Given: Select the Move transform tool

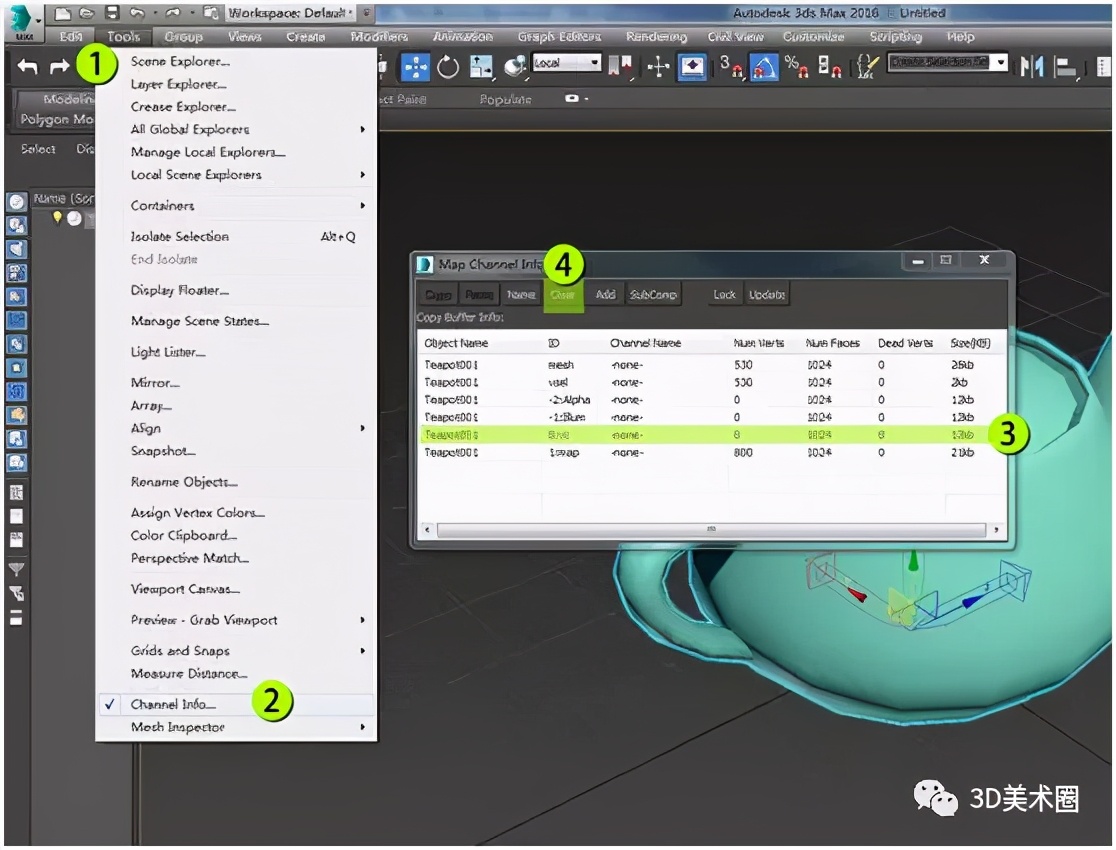Looking at the screenshot, I should tap(415, 67).
